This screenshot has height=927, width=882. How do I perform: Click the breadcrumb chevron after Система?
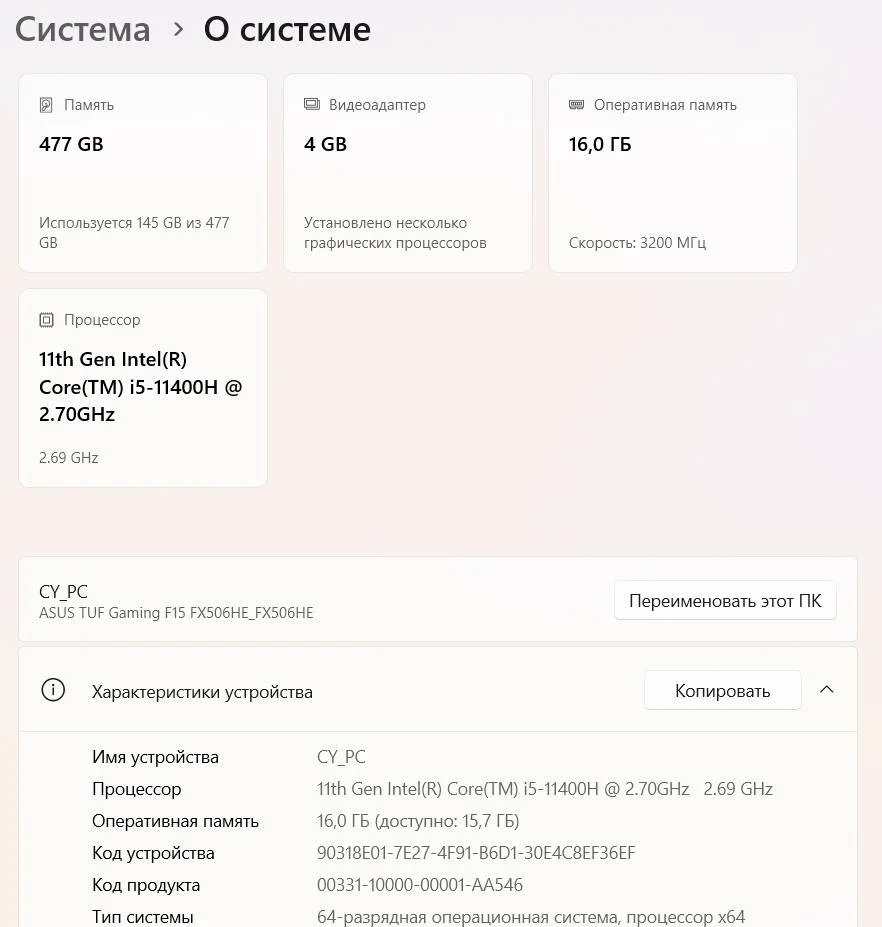[x=179, y=29]
